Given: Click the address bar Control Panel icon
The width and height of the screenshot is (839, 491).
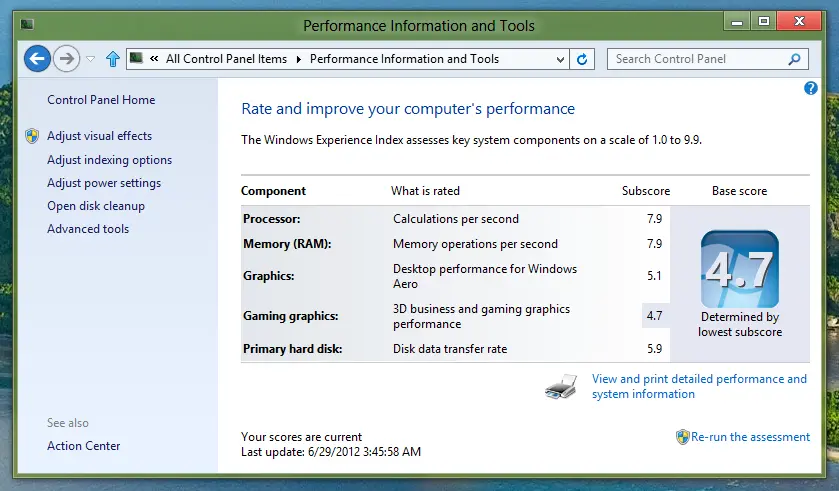Looking at the screenshot, I should (x=136, y=58).
